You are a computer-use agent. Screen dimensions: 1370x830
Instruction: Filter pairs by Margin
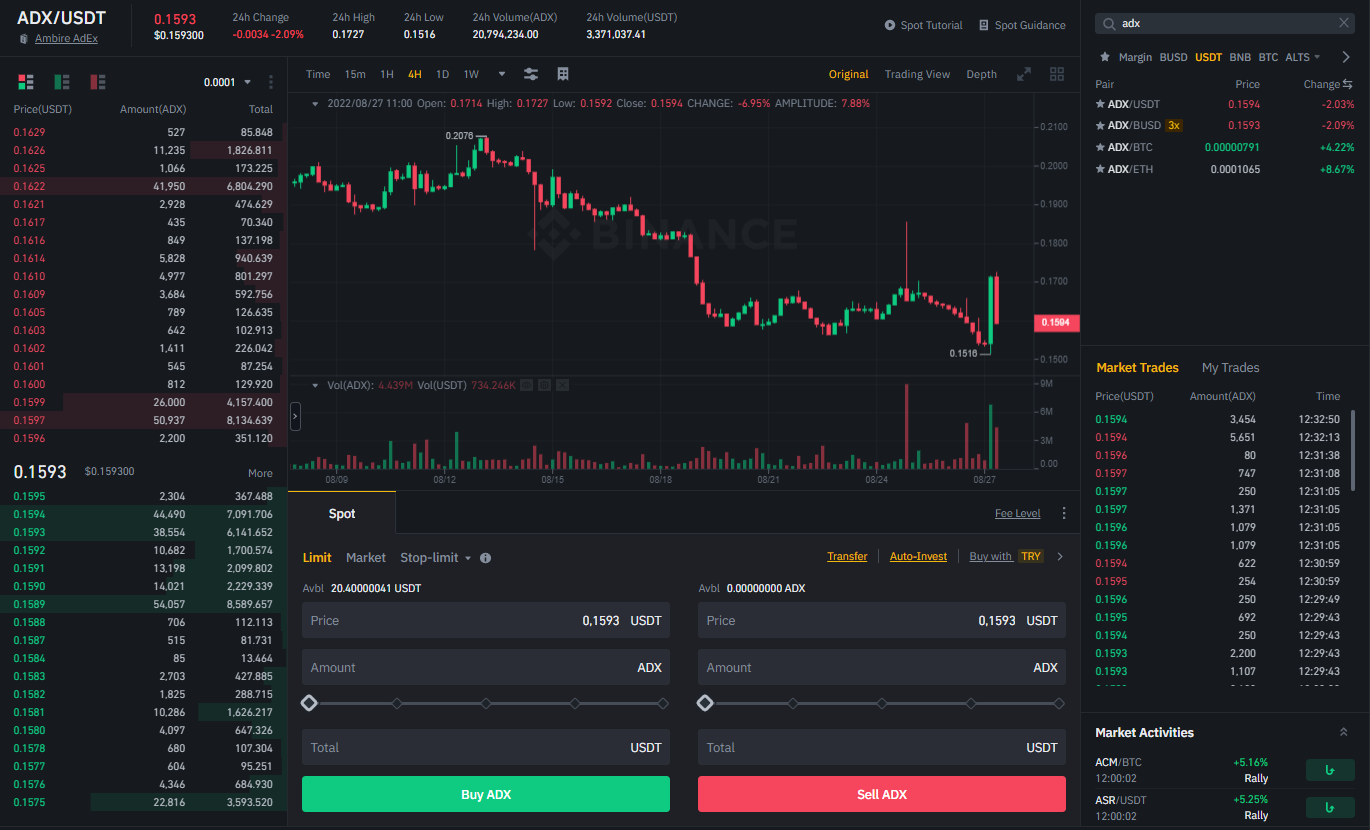1135,57
